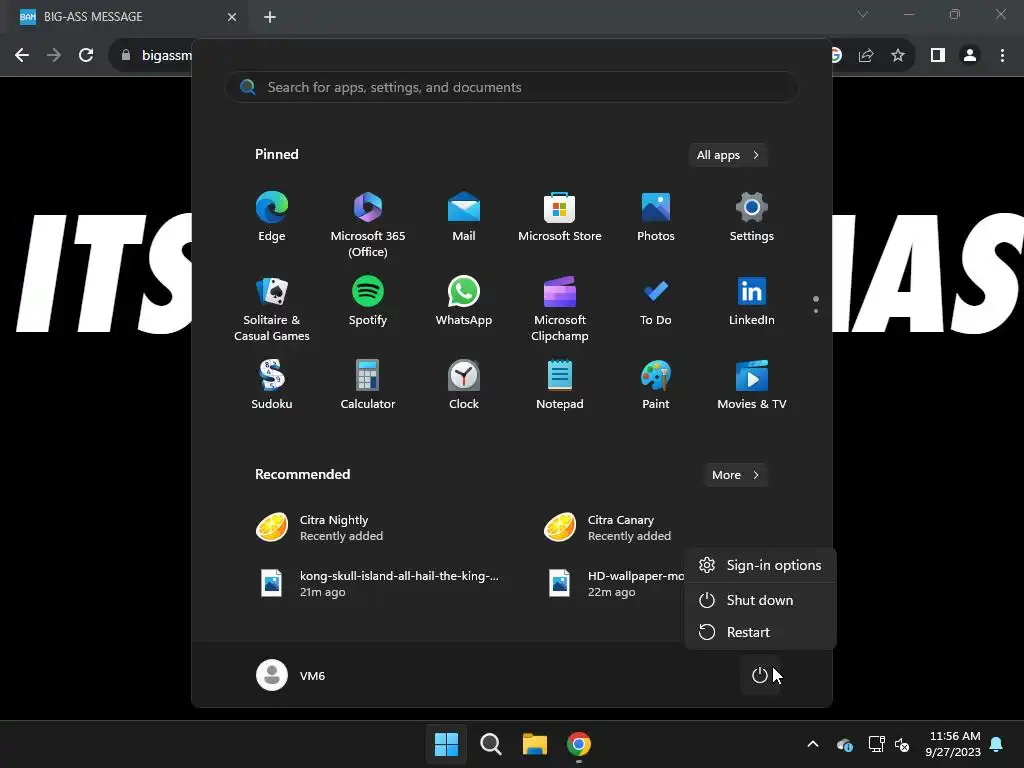Viewport: 1024px width, 768px height.
Task: Toggle Chrome side panel
Action: [x=938, y=56]
